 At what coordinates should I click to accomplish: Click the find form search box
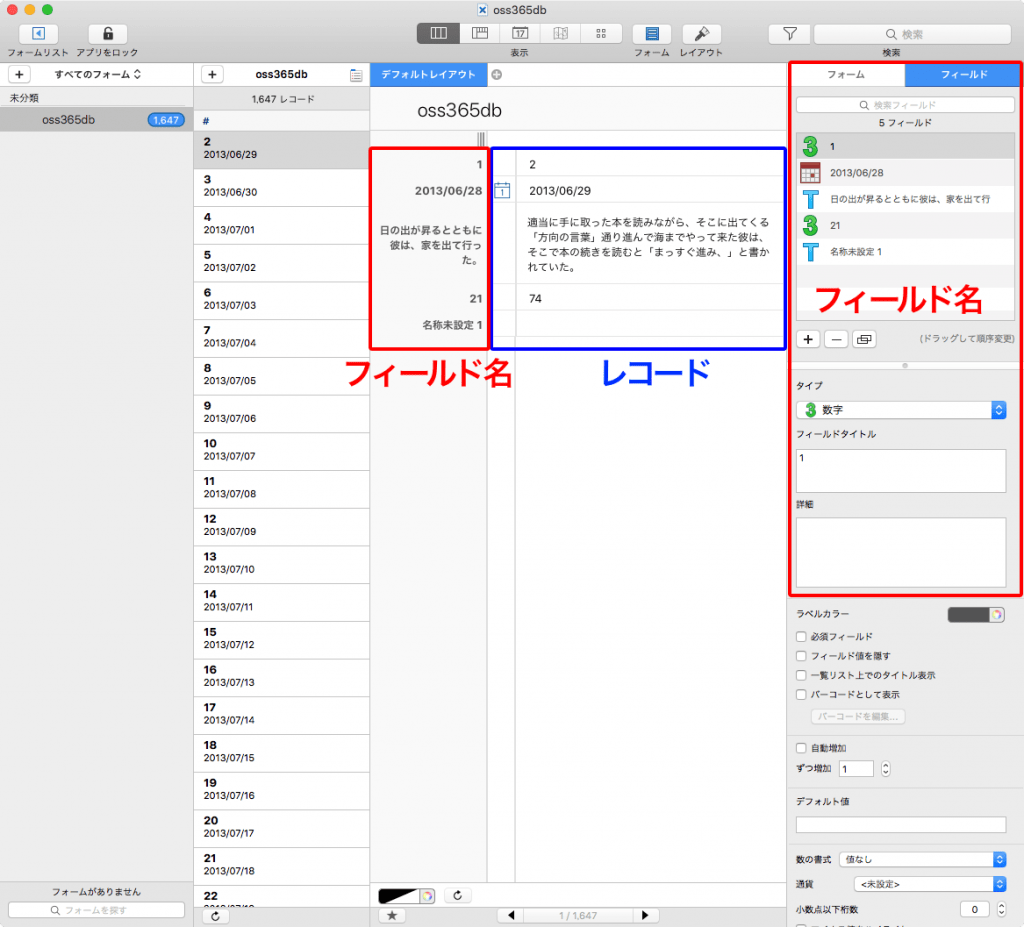click(x=97, y=910)
